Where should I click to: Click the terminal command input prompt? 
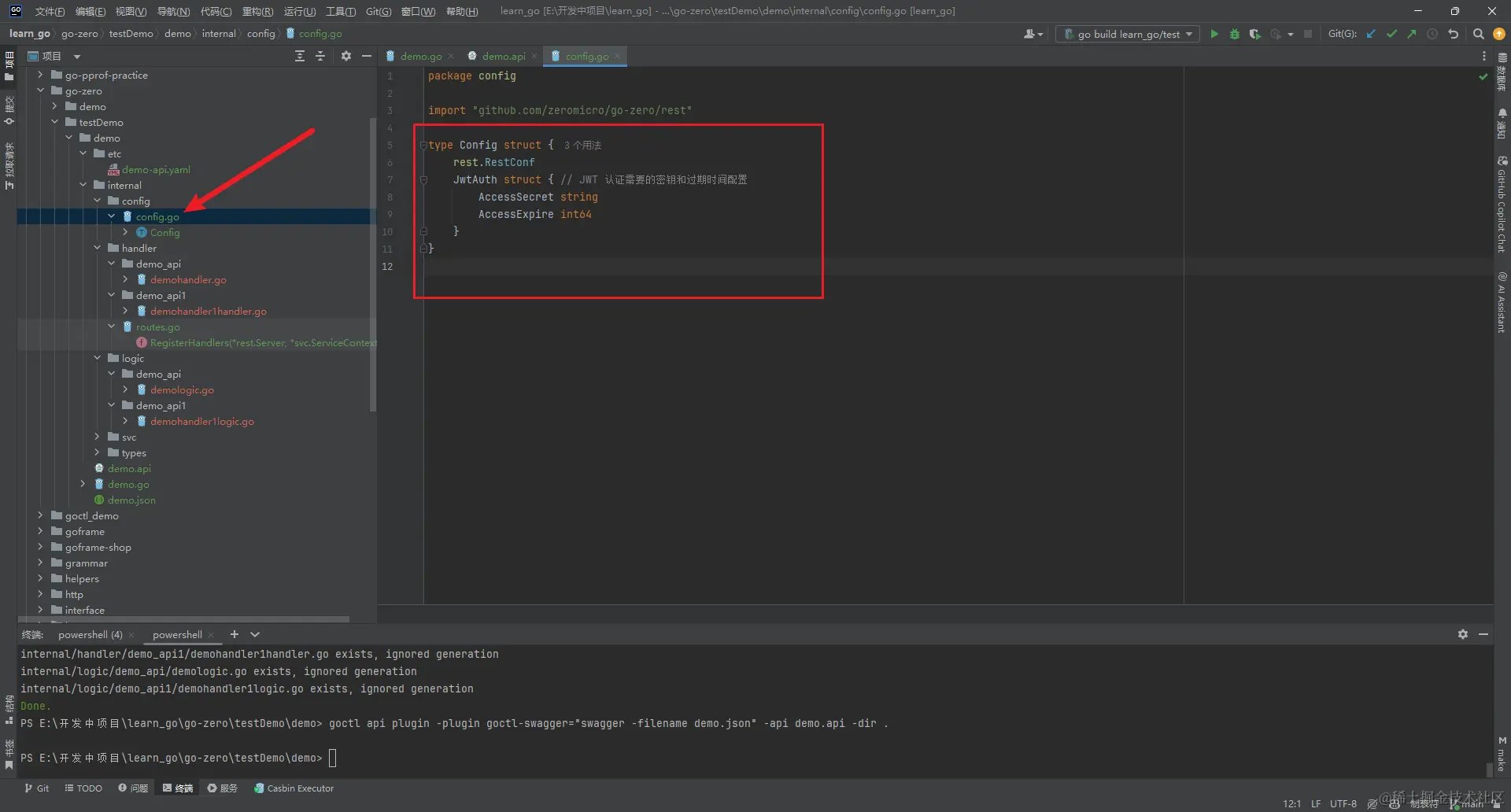tap(333, 758)
